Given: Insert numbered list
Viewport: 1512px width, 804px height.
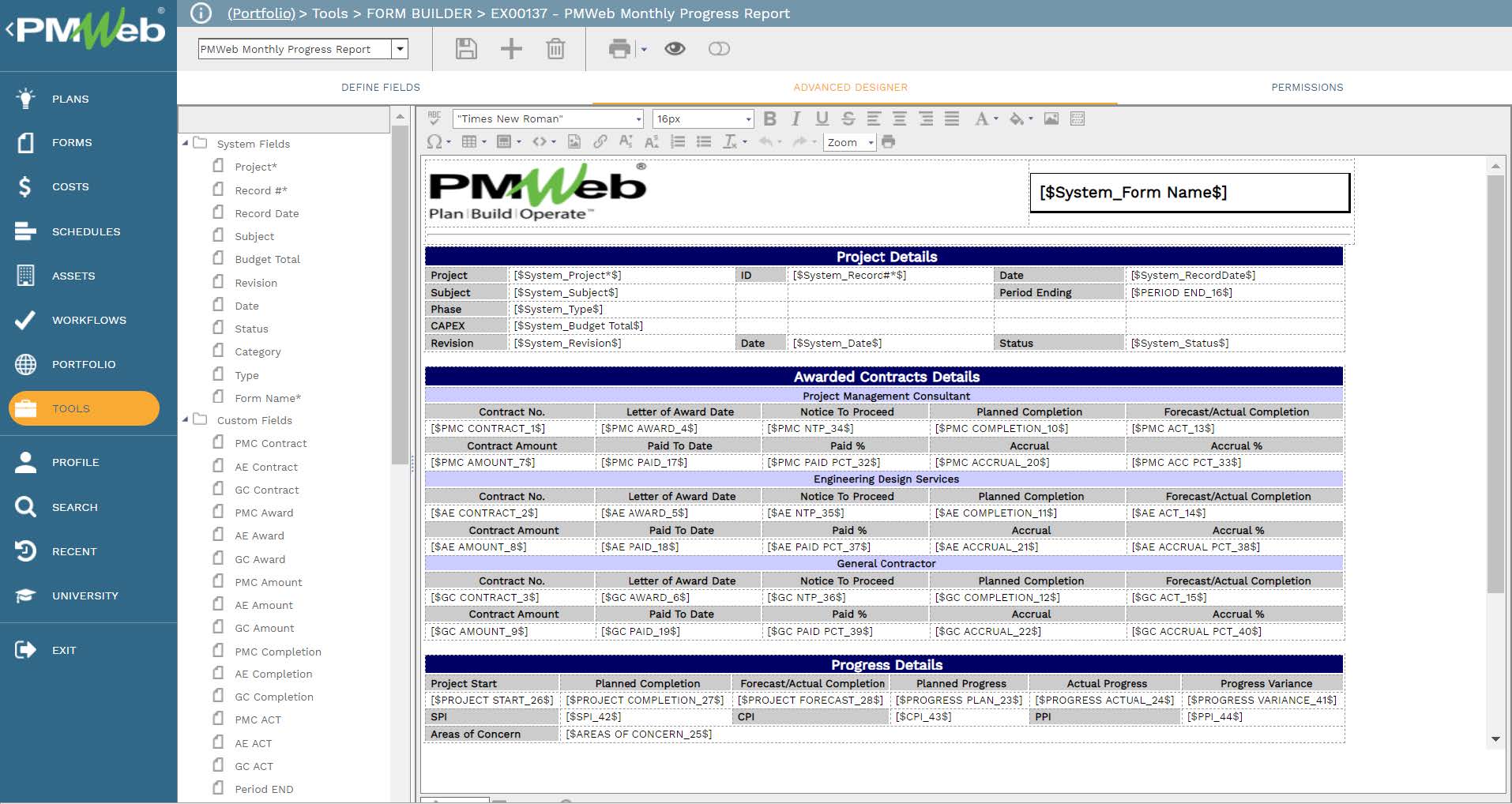Looking at the screenshot, I should [x=678, y=141].
